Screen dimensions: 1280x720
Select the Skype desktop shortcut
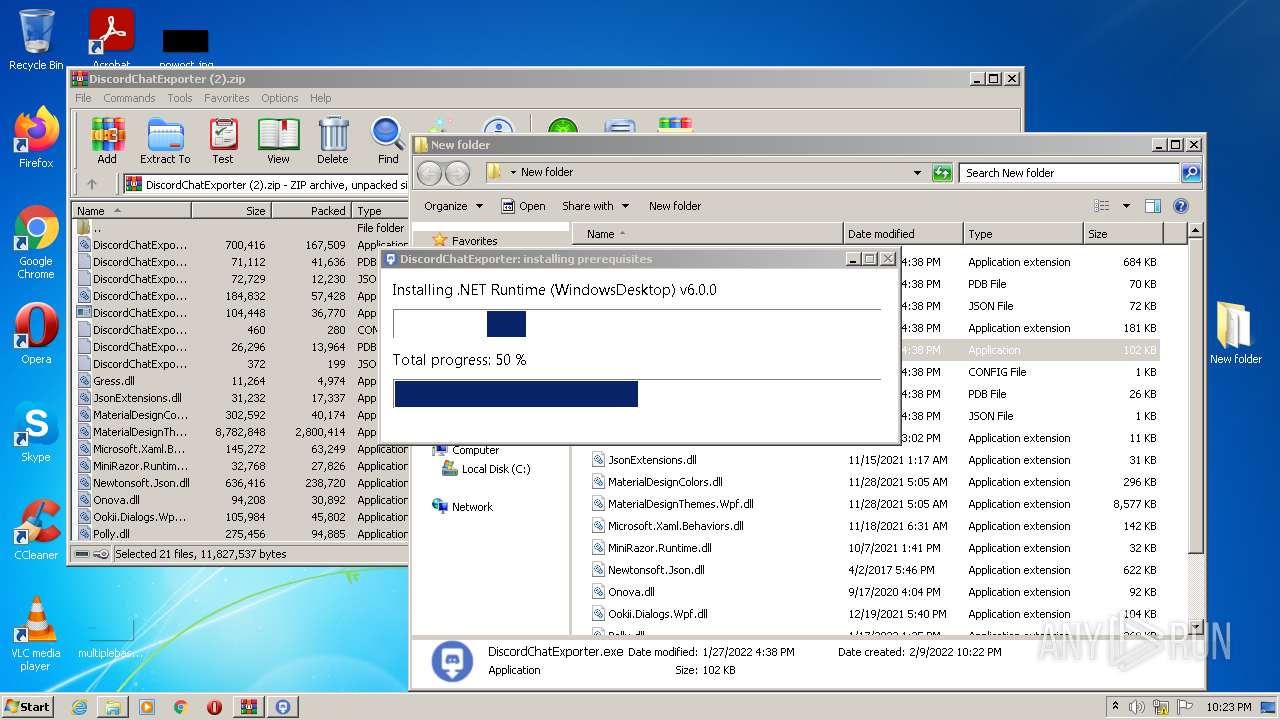[x=36, y=432]
